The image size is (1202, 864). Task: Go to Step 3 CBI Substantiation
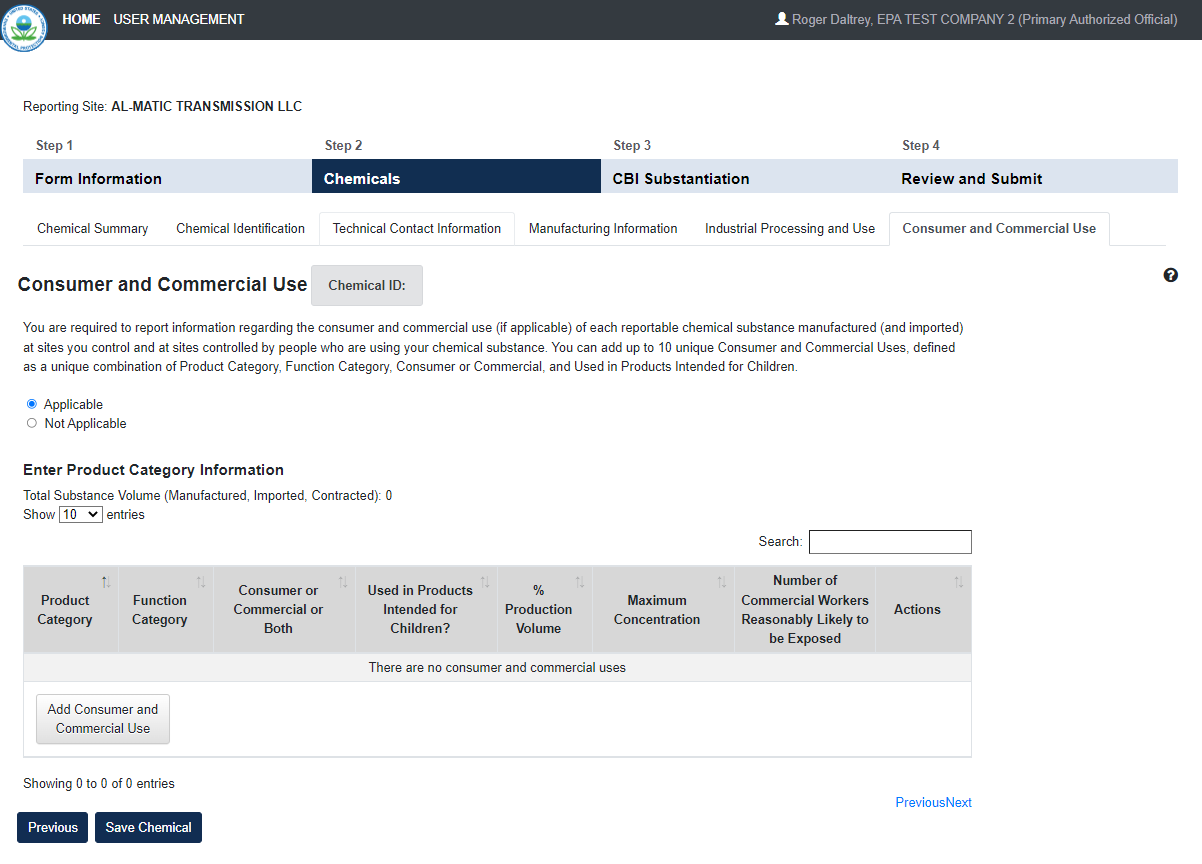point(745,178)
